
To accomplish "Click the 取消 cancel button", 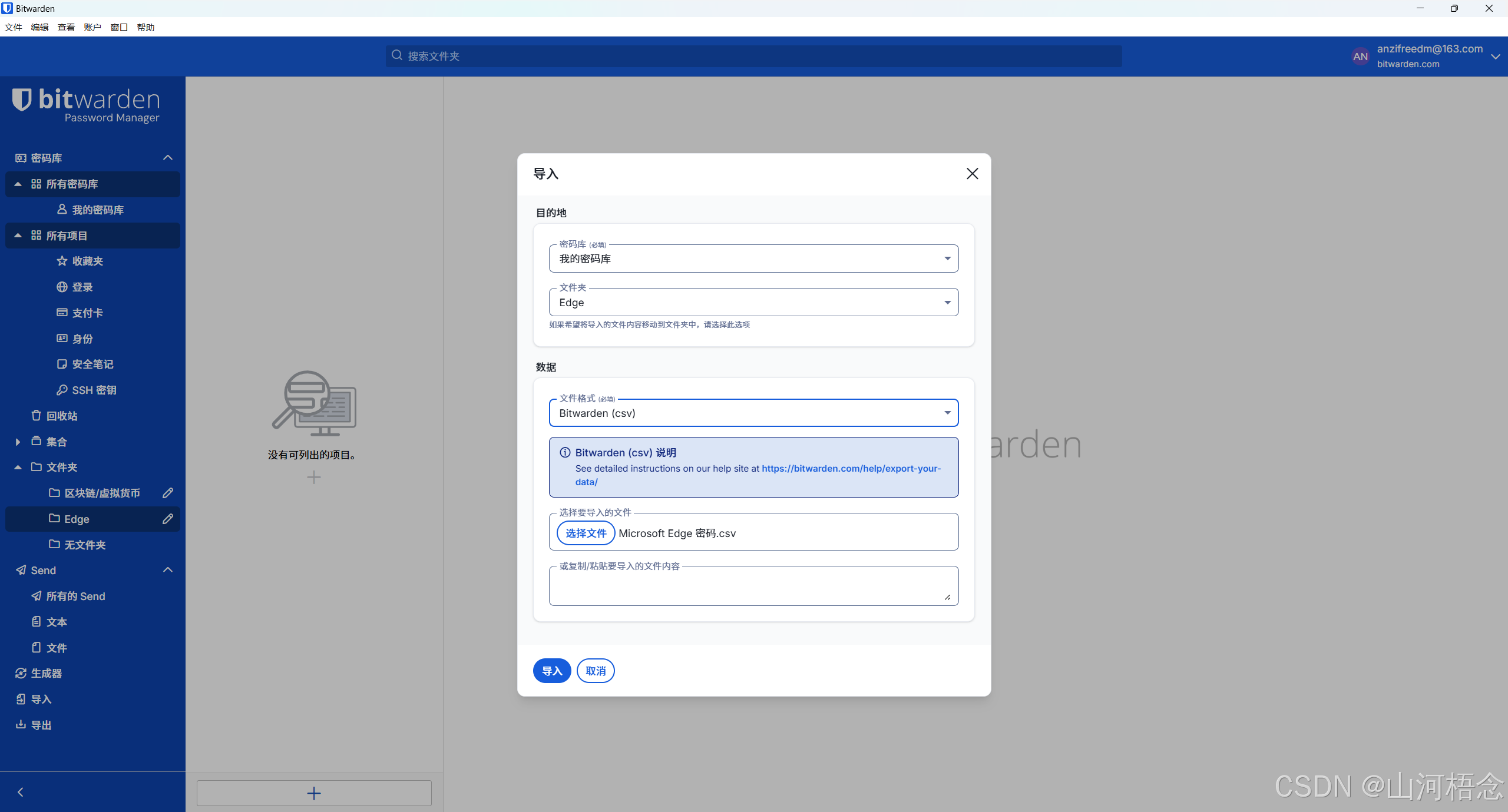I will pos(596,671).
